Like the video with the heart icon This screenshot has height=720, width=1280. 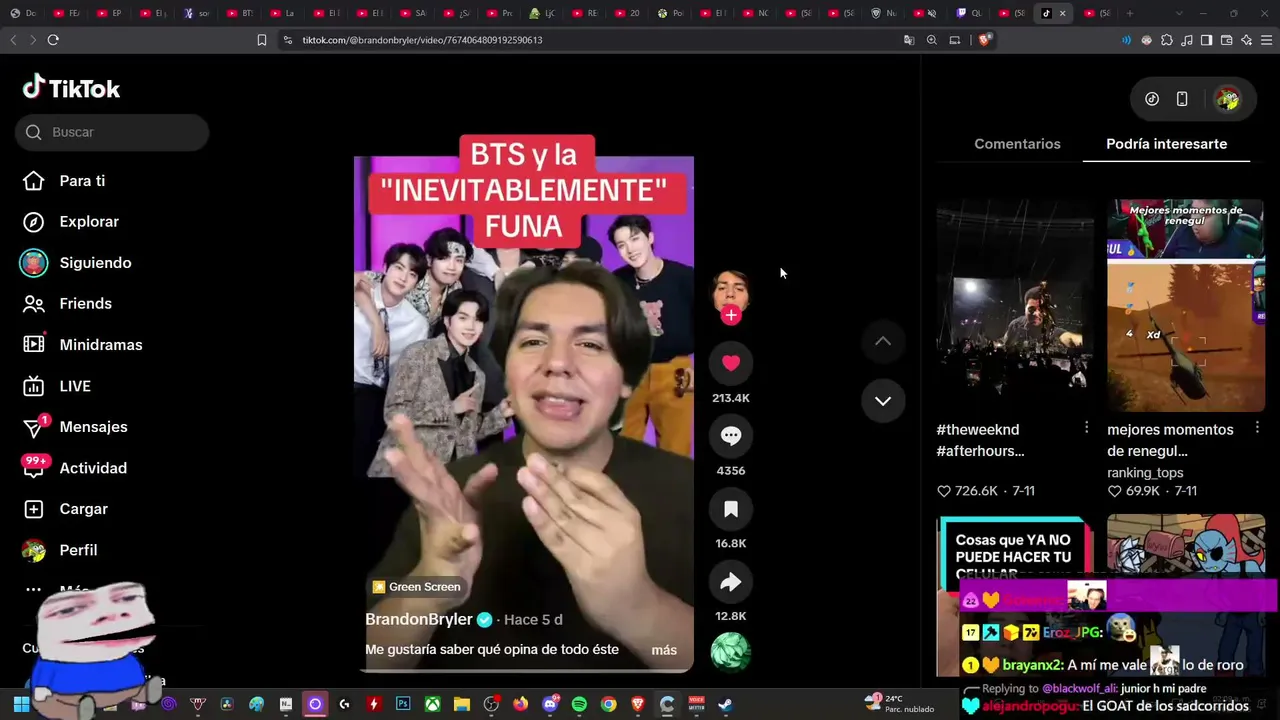[x=731, y=363]
